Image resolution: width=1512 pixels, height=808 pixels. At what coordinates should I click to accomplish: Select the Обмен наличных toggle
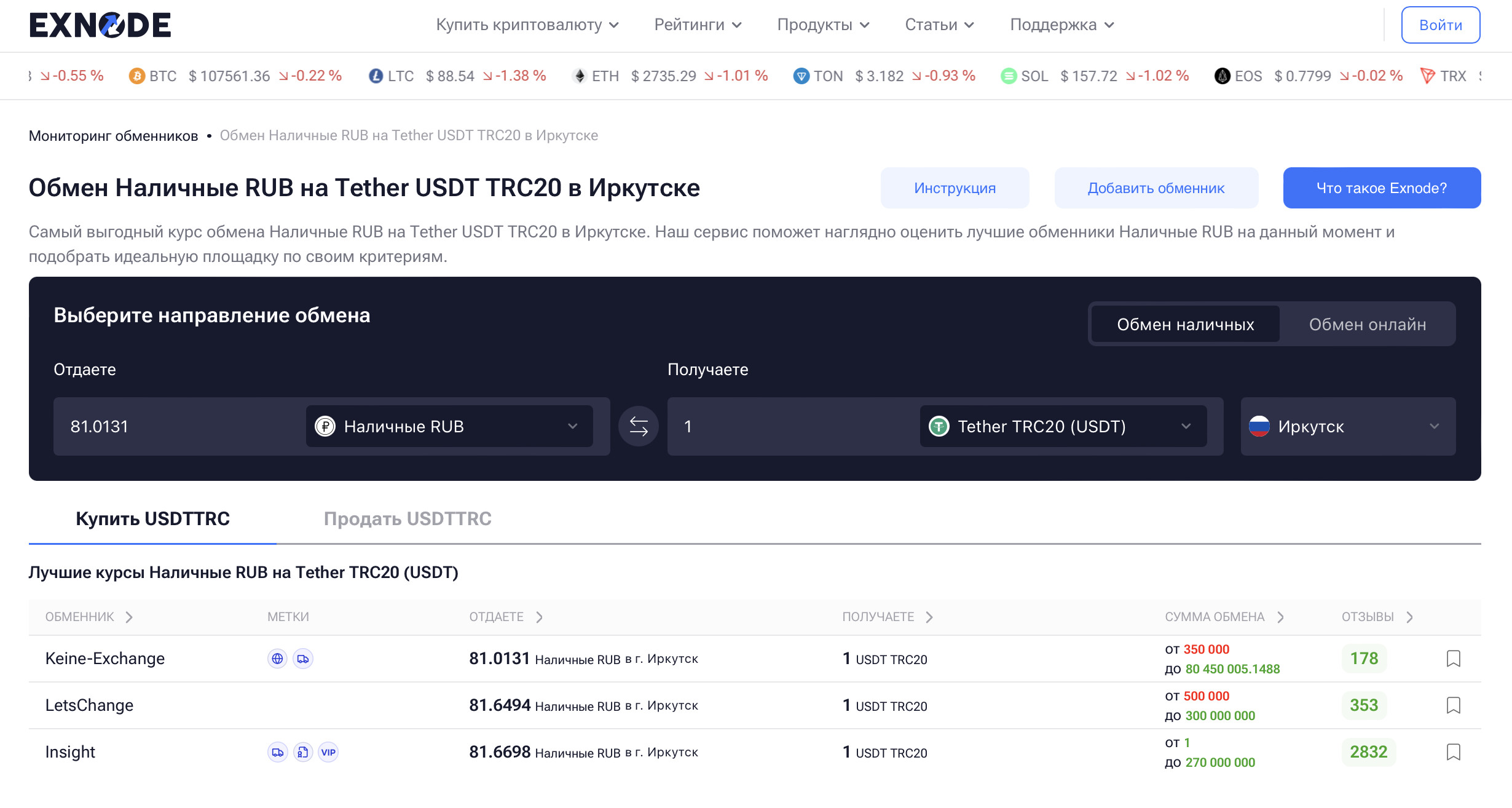(1185, 324)
